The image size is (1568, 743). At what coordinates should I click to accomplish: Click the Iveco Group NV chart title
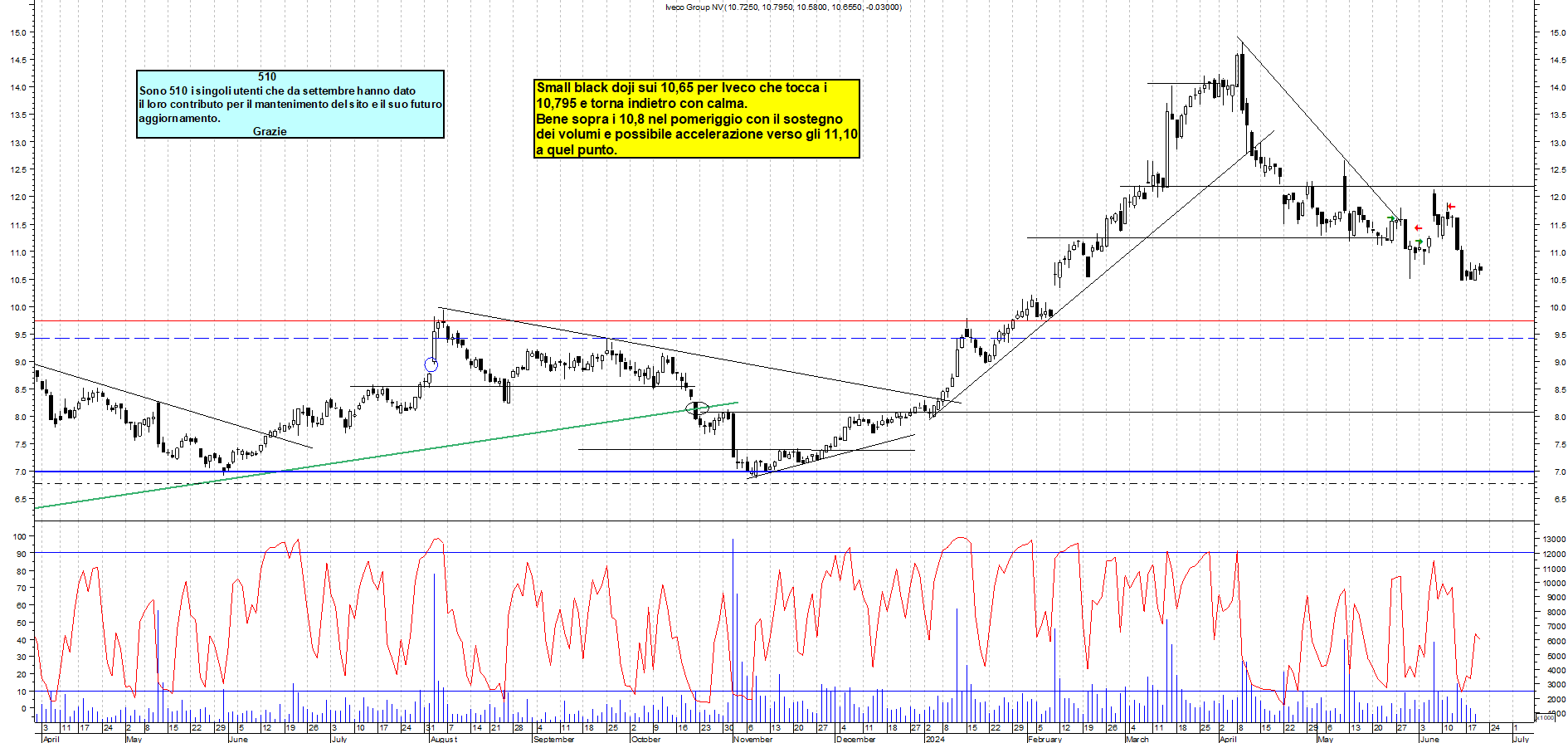tap(783, 7)
